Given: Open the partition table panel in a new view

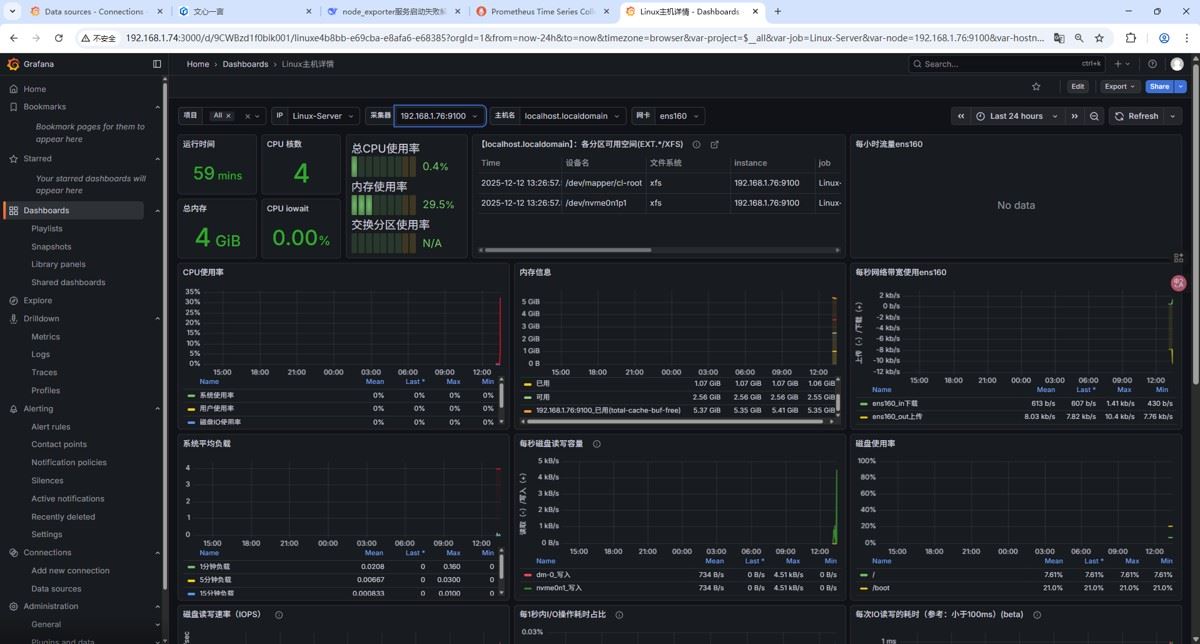Looking at the screenshot, I should (714, 144).
